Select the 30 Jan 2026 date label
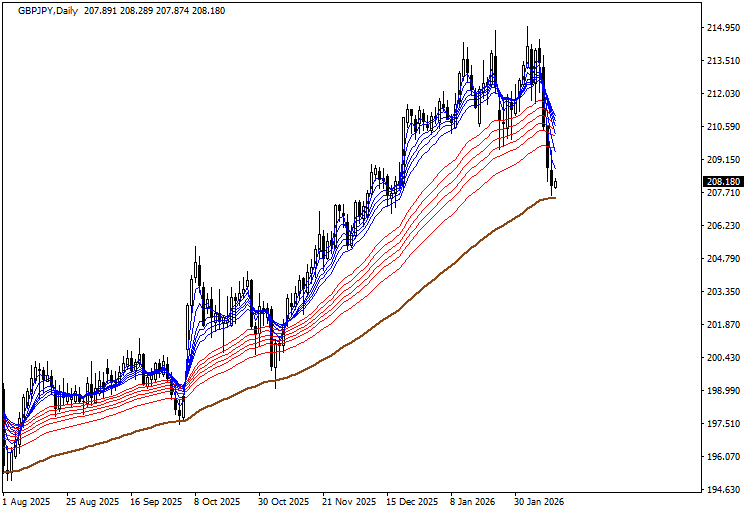The height and width of the screenshot is (513, 747). 539,501
